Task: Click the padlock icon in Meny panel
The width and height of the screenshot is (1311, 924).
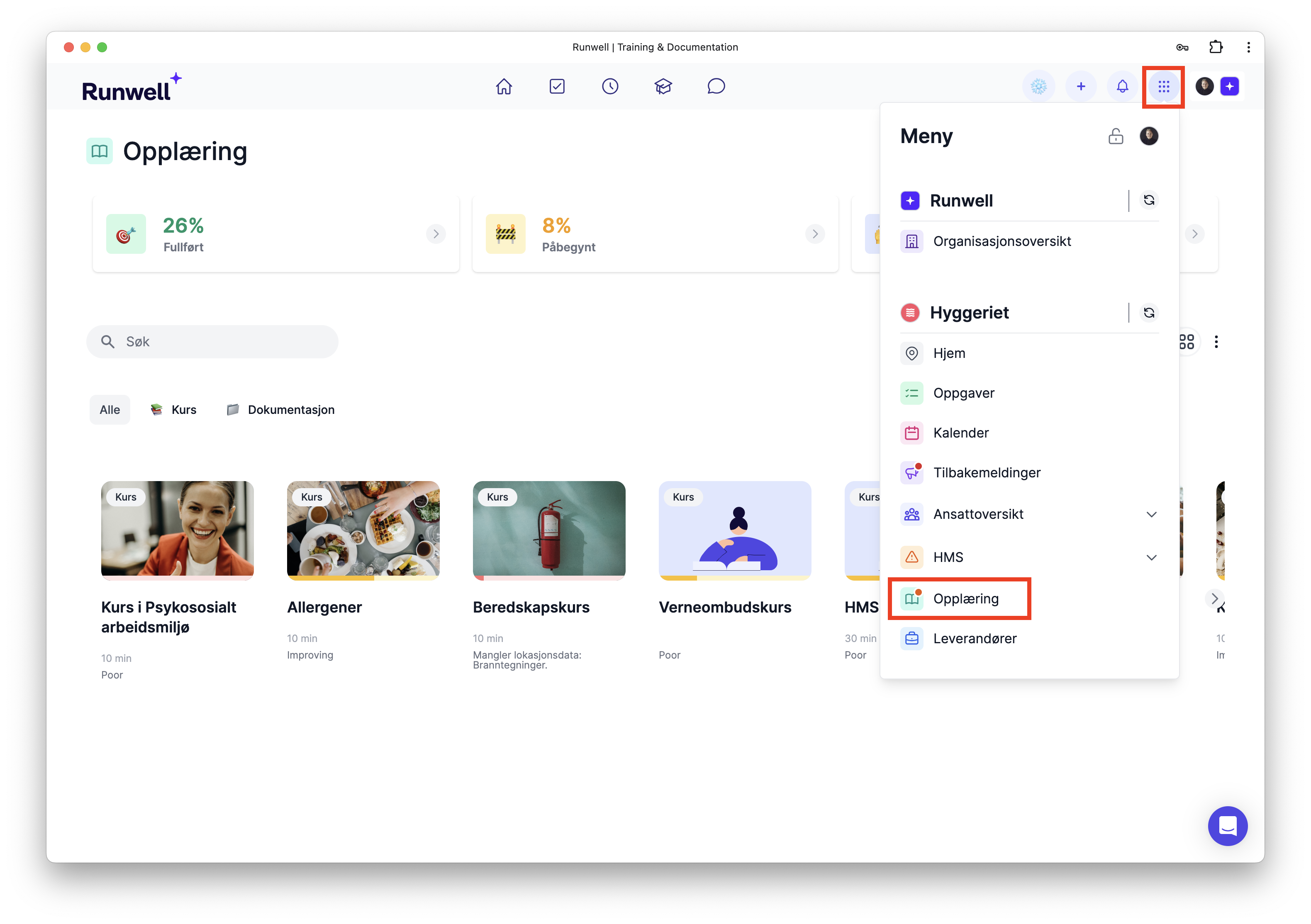Action: click(1115, 136)
